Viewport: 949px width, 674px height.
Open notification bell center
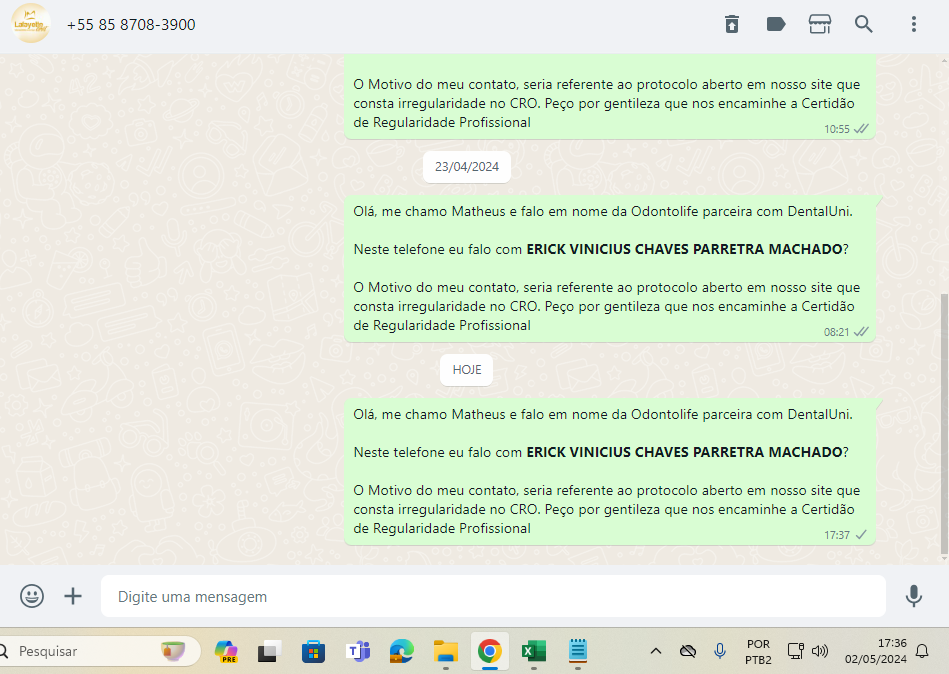(922, 652)
